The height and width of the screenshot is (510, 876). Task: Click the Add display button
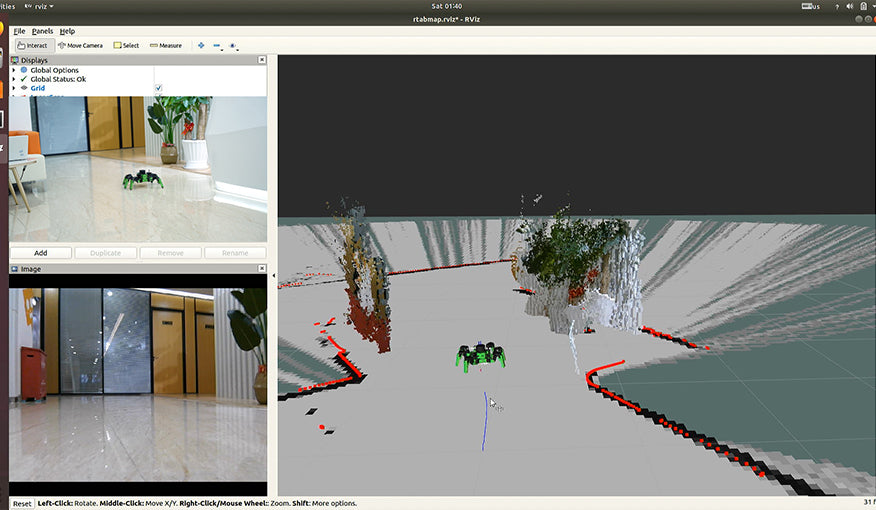[x=40, y=253]
